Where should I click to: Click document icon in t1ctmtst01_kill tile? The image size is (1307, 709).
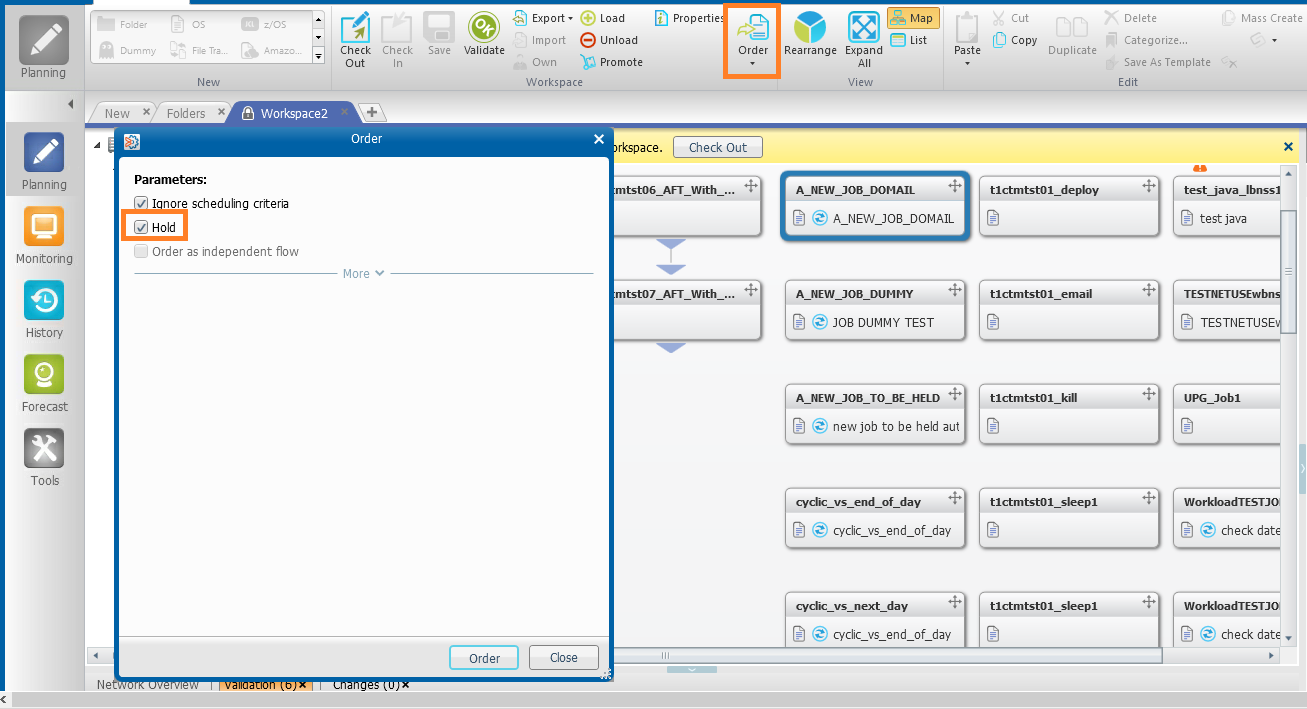tap(993, 426)
